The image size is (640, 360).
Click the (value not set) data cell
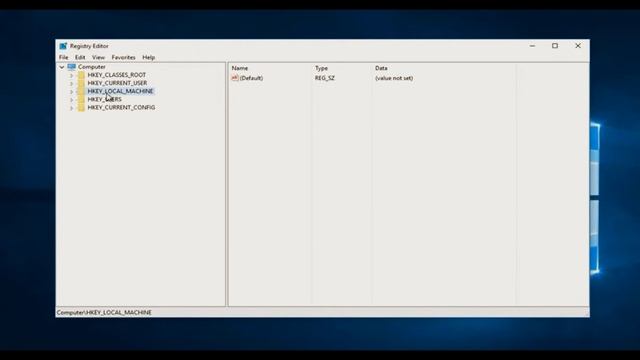[x=394, y=78]
